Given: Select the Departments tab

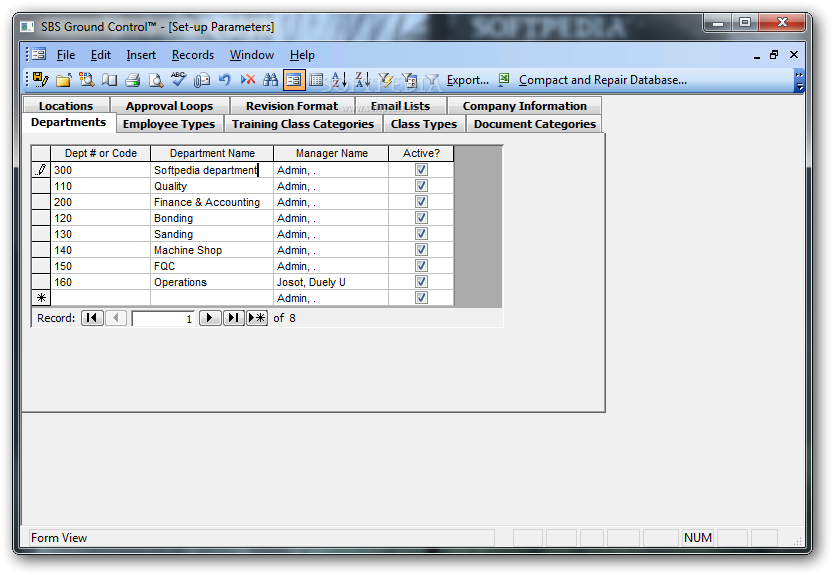Looking at the screenshot, I should 69,122.
